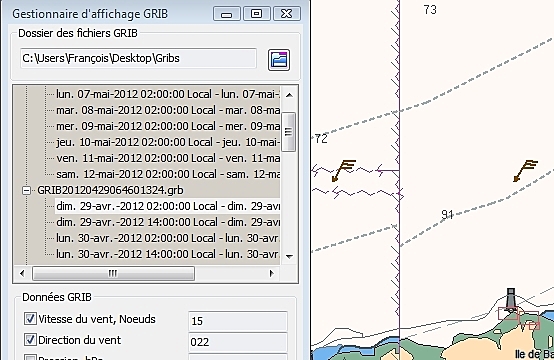This screenshot has width=554, height=360.
Task: Choose mer. 09-mai-2012 02:00:00 record
Action: pyautogui.click(x=168, y=126)
